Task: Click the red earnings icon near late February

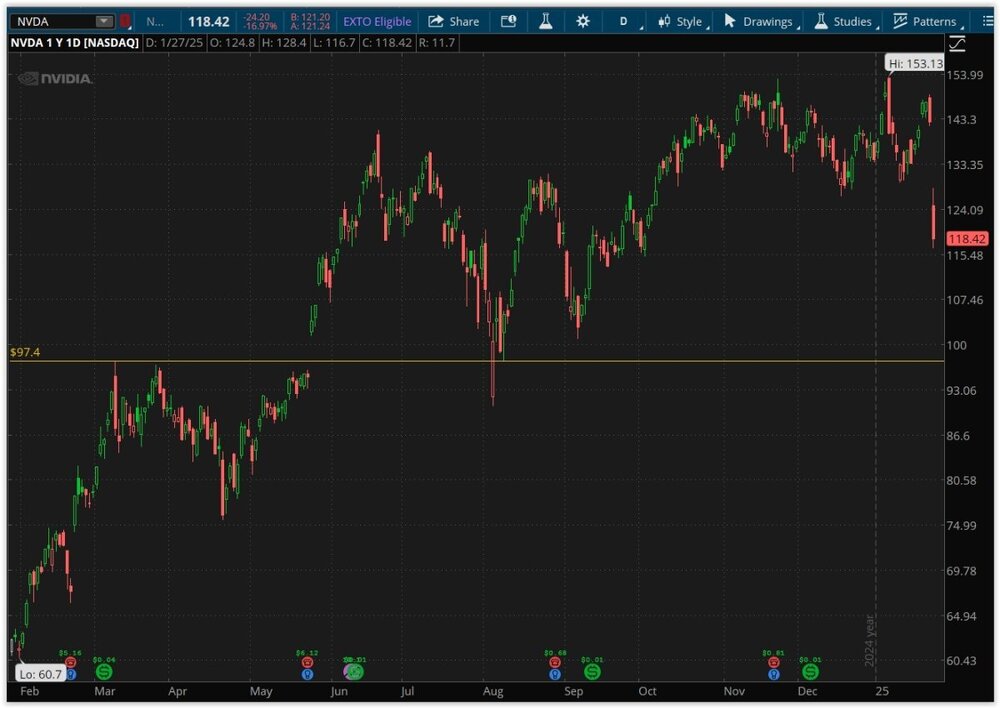Action: tap(70, 663)
